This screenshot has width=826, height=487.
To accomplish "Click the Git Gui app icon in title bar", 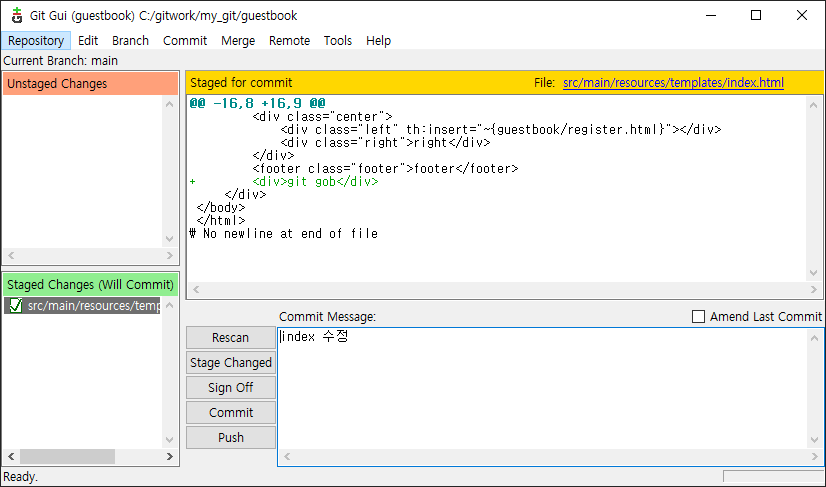I will (17, 15).
